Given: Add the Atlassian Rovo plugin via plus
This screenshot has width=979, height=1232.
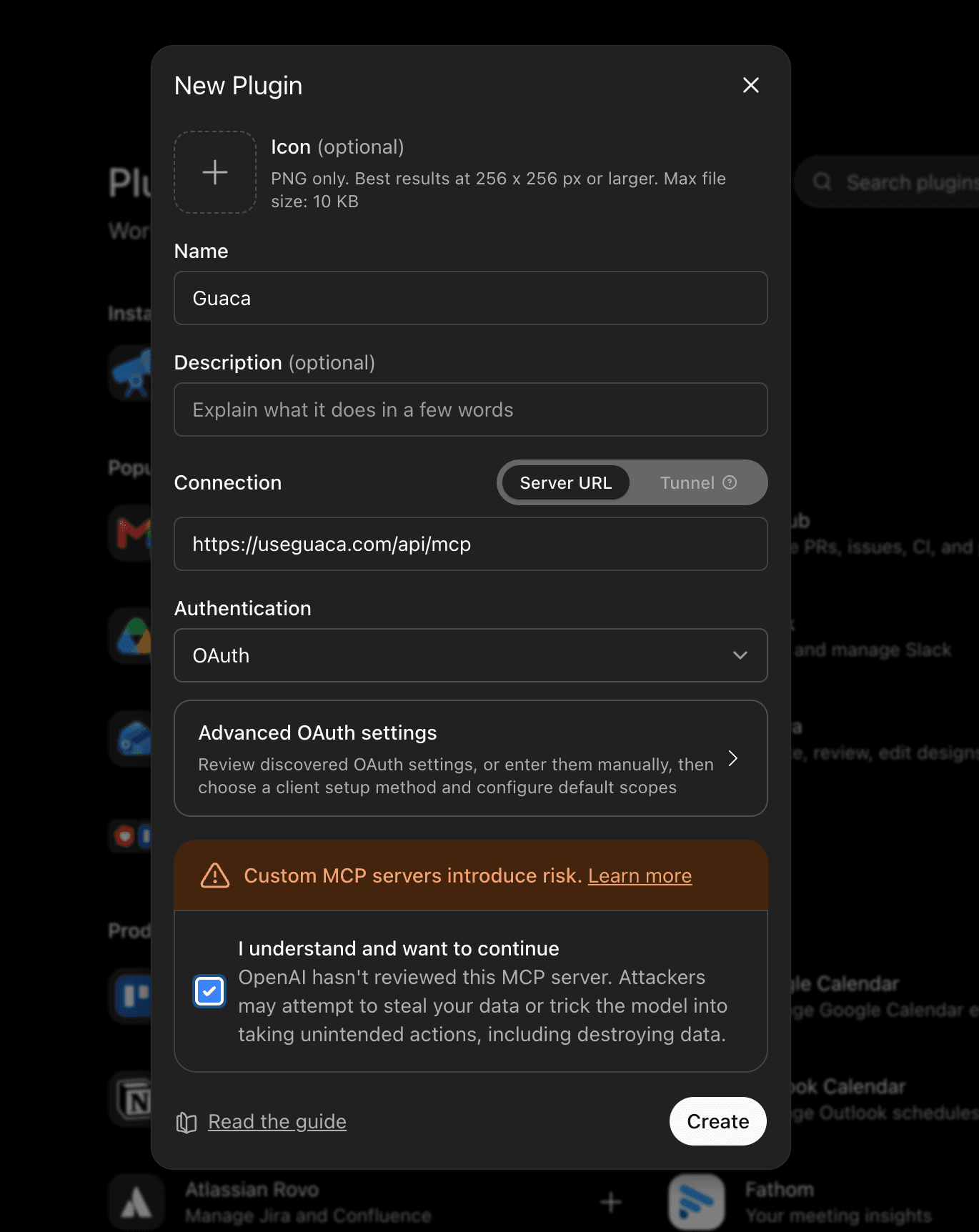Looking at the screenshot, I should (611, 1202).
